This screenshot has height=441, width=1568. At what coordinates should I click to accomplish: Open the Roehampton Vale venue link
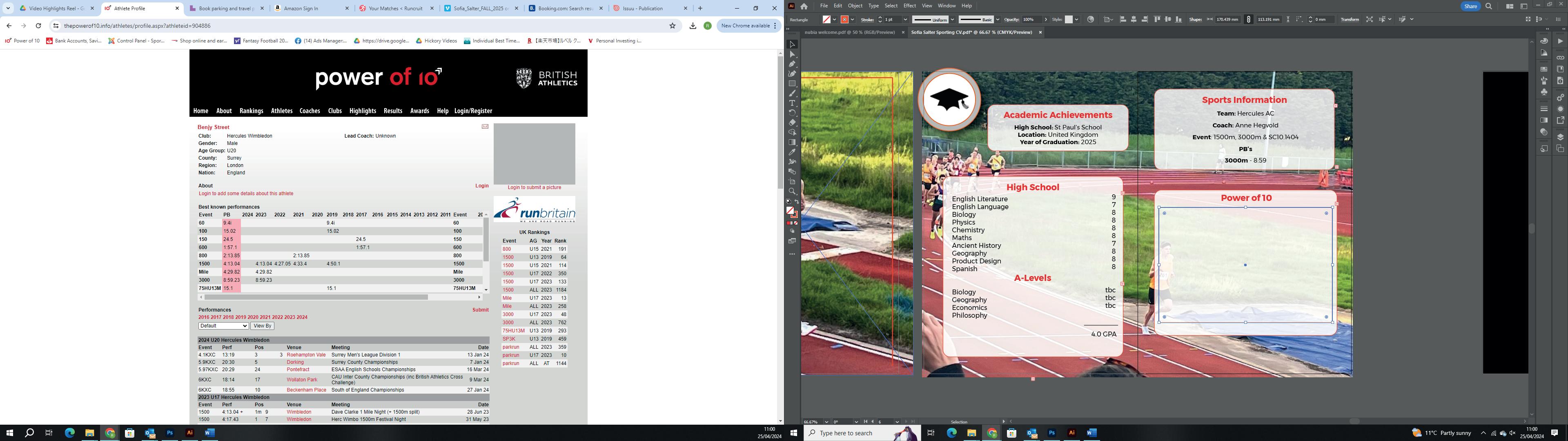point(306,354)
